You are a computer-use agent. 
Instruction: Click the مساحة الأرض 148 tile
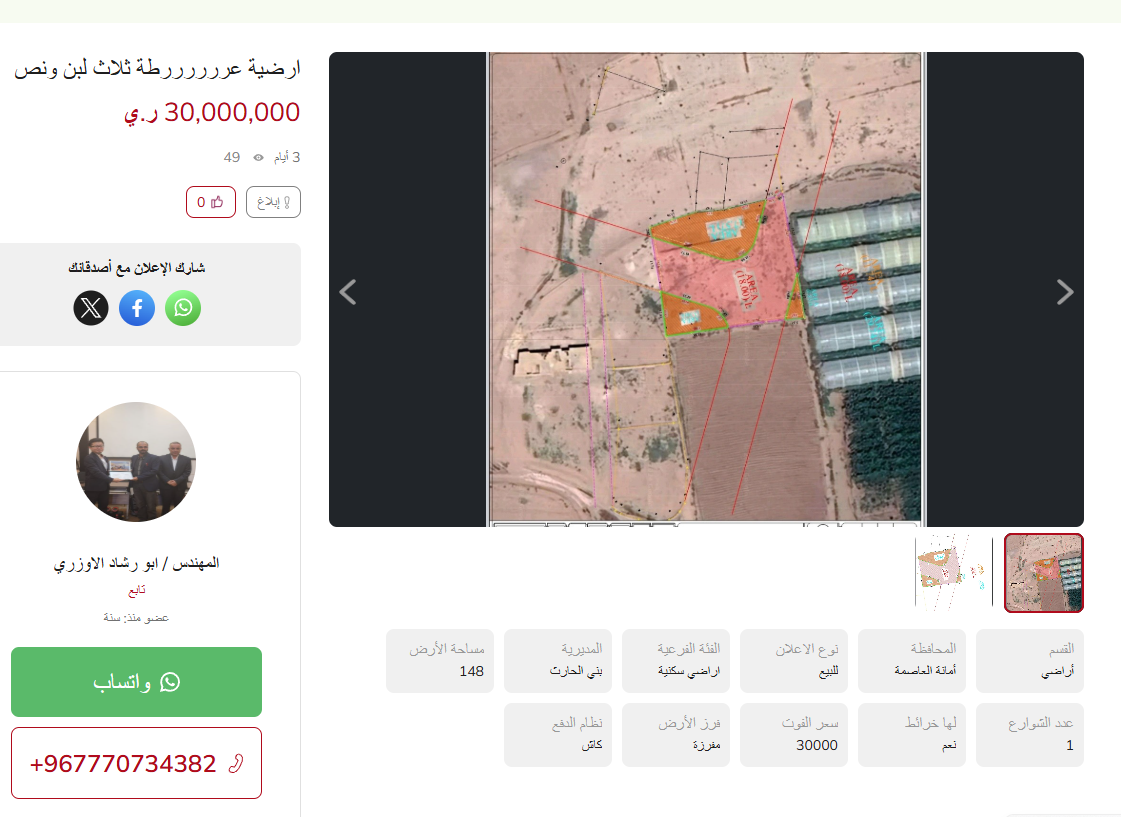(440, 661)
